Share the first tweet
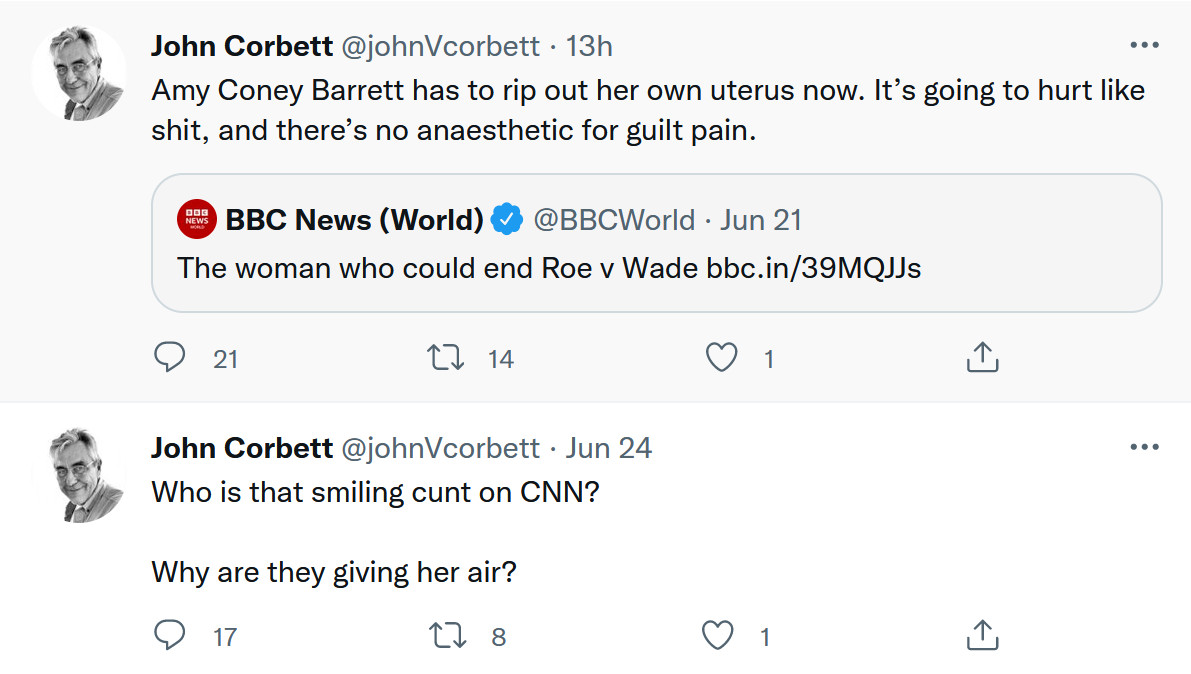1191x674 pixels. [x=982, y=357]
